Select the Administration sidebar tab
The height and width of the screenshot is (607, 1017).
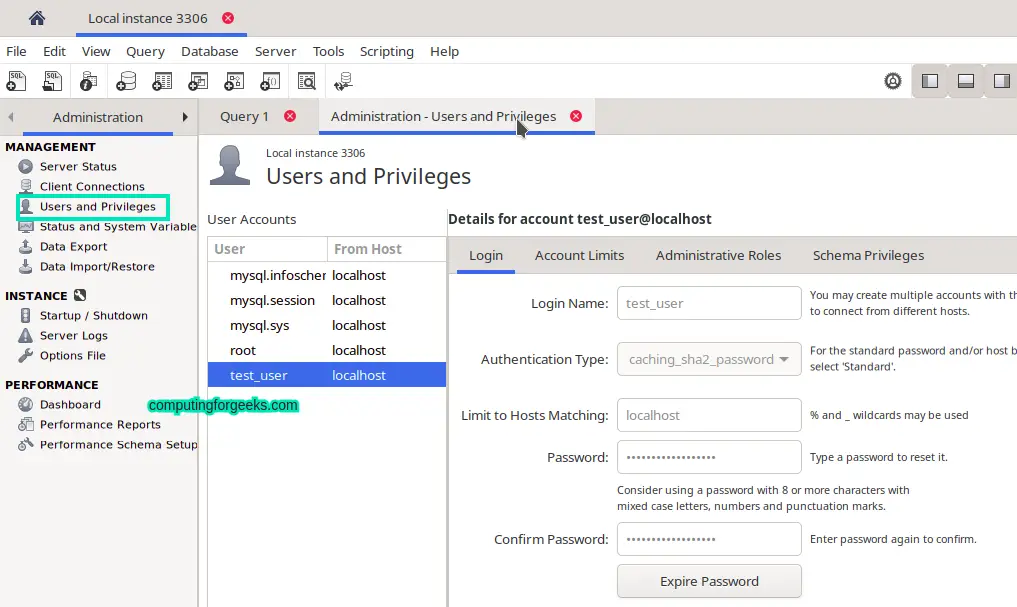click(x=98, y=117)
